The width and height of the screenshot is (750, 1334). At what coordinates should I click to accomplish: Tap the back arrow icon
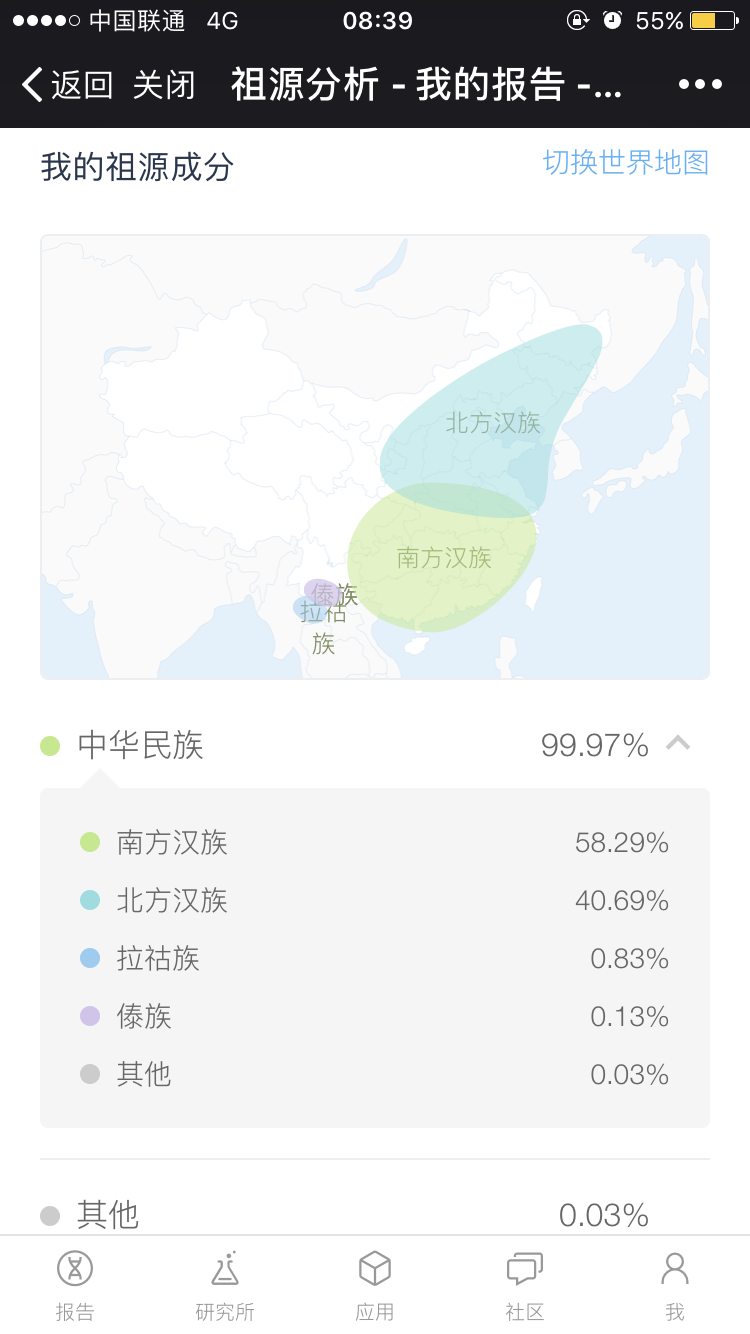click(32, 85)
